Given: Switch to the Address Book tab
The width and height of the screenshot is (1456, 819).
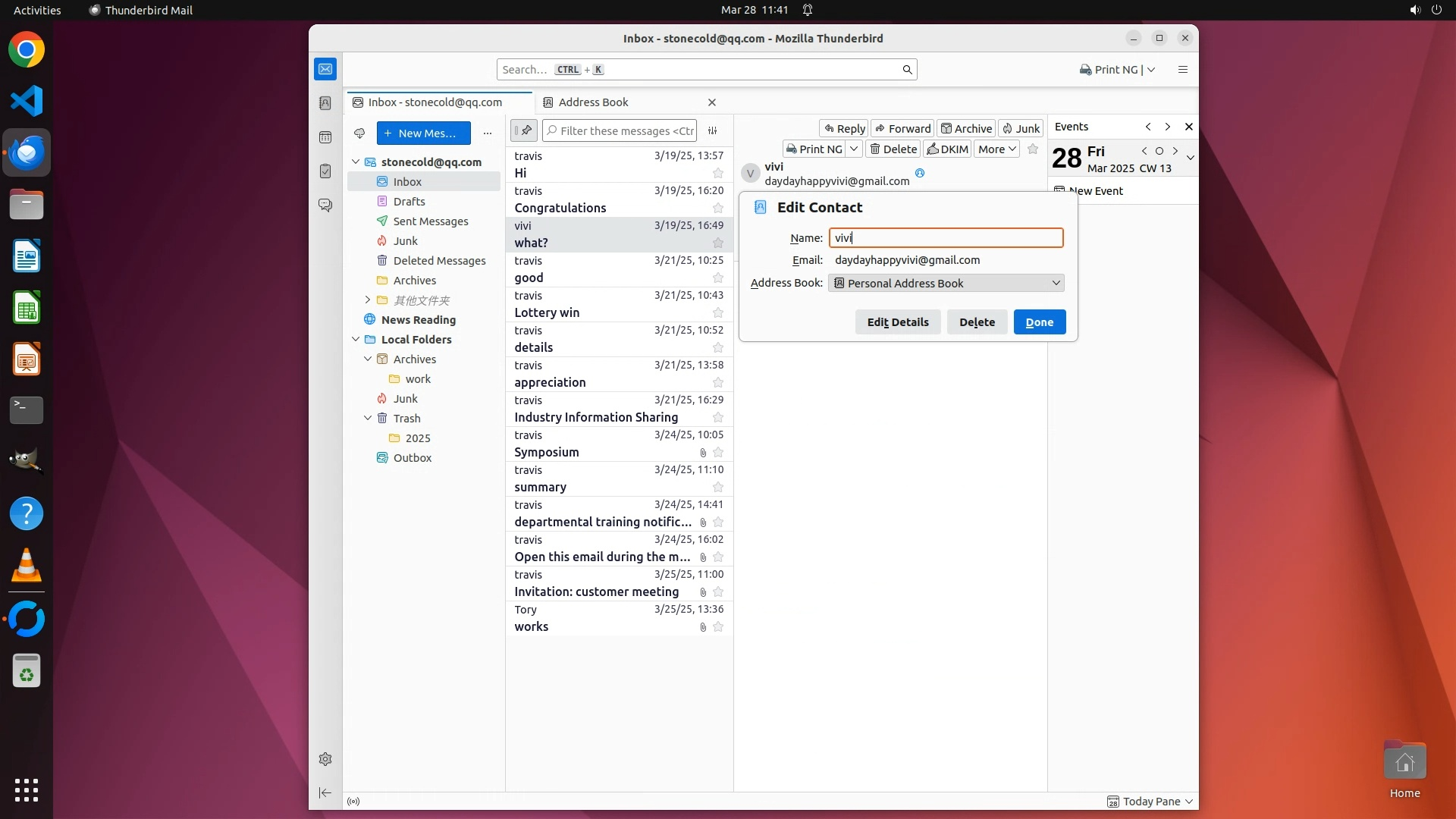Looking at the screenshot, I should point(593,102).
